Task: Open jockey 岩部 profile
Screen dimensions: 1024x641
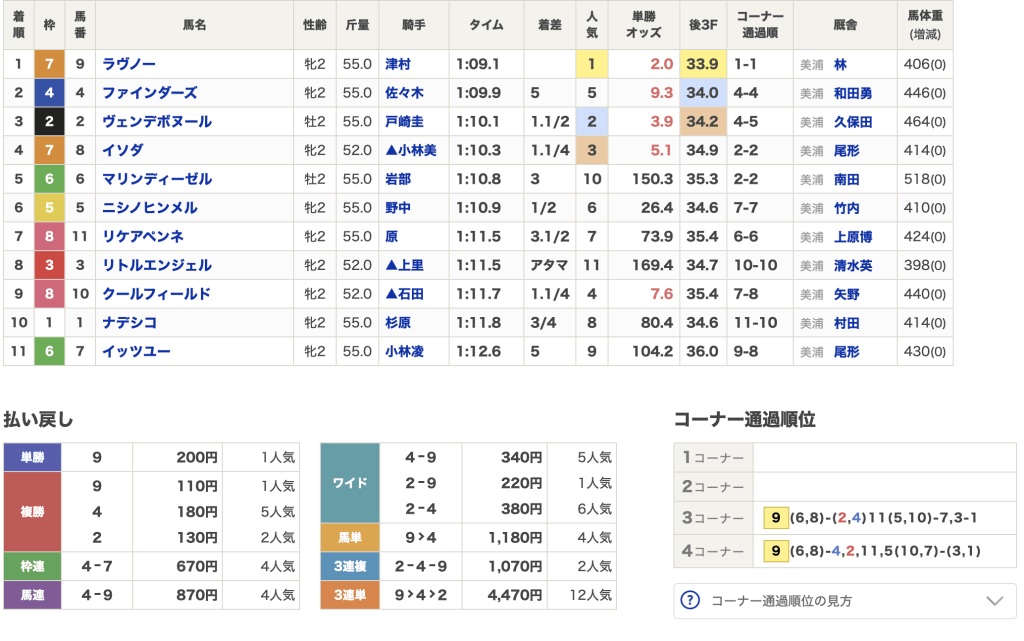Action: tap(398, 179)
